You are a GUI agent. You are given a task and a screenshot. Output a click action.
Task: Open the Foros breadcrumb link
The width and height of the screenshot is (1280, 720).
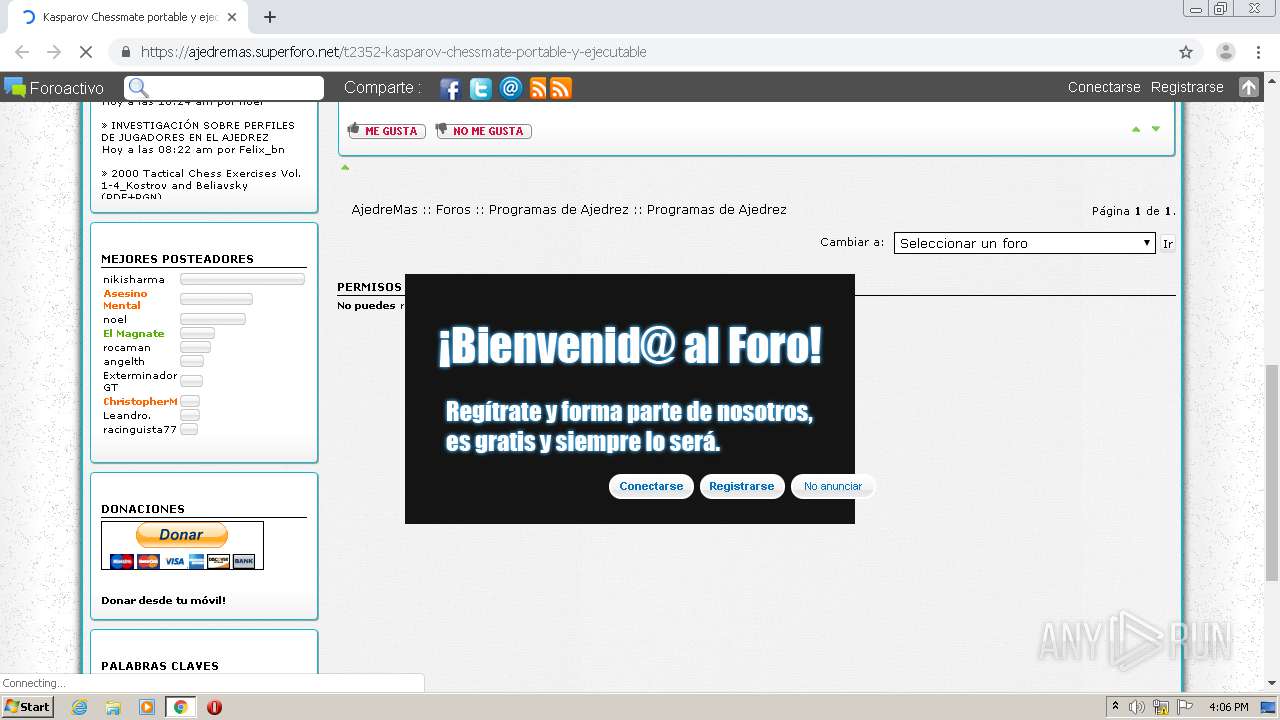tap(453, 209)
